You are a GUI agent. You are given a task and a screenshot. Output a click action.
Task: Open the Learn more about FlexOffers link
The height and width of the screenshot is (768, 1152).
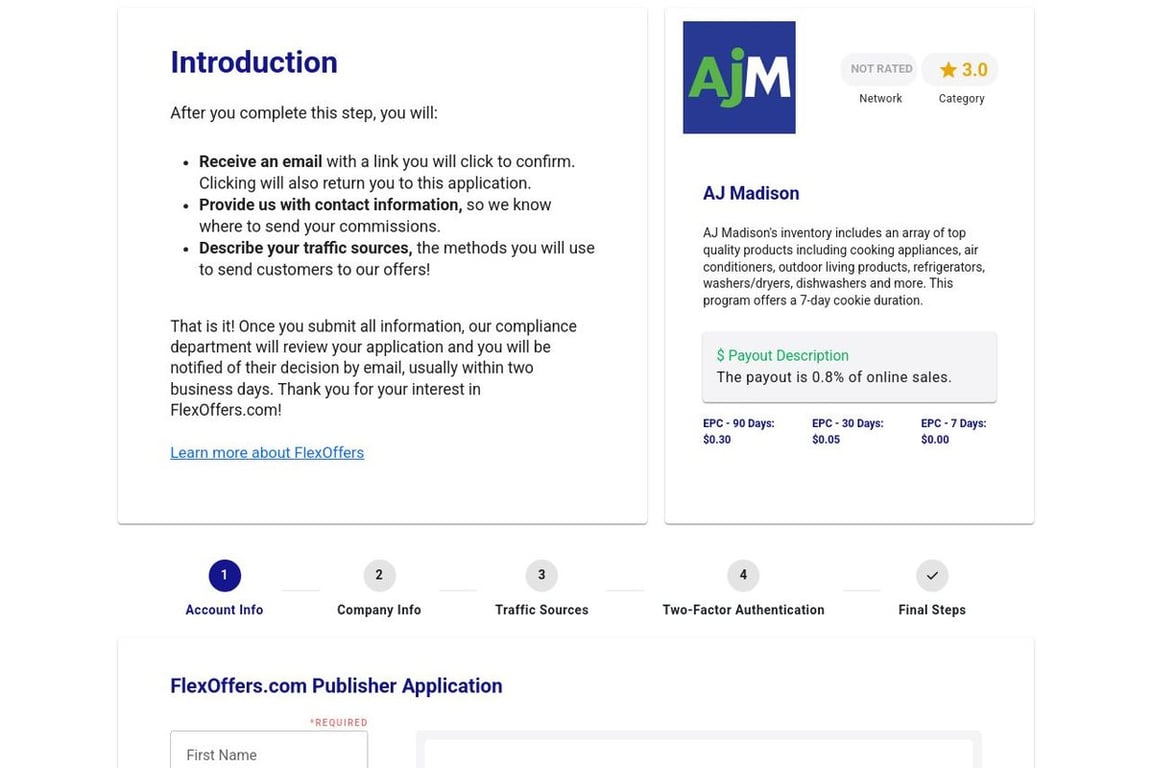pos(267,453)
